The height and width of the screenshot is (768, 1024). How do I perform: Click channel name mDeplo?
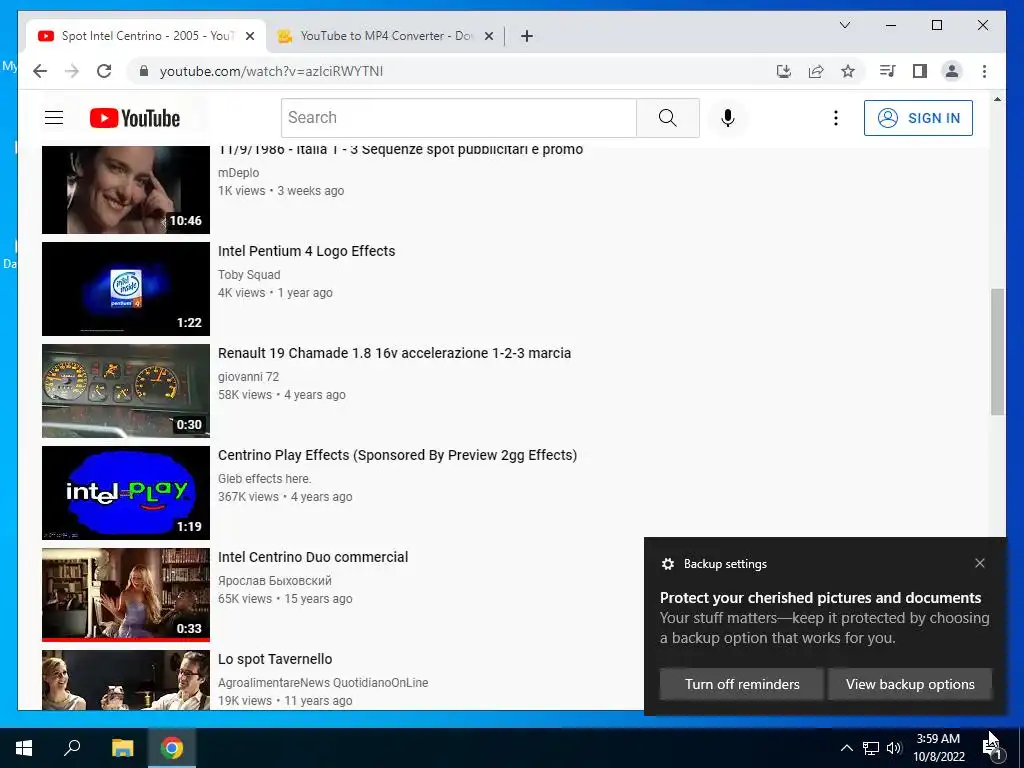tap(238, 172)
